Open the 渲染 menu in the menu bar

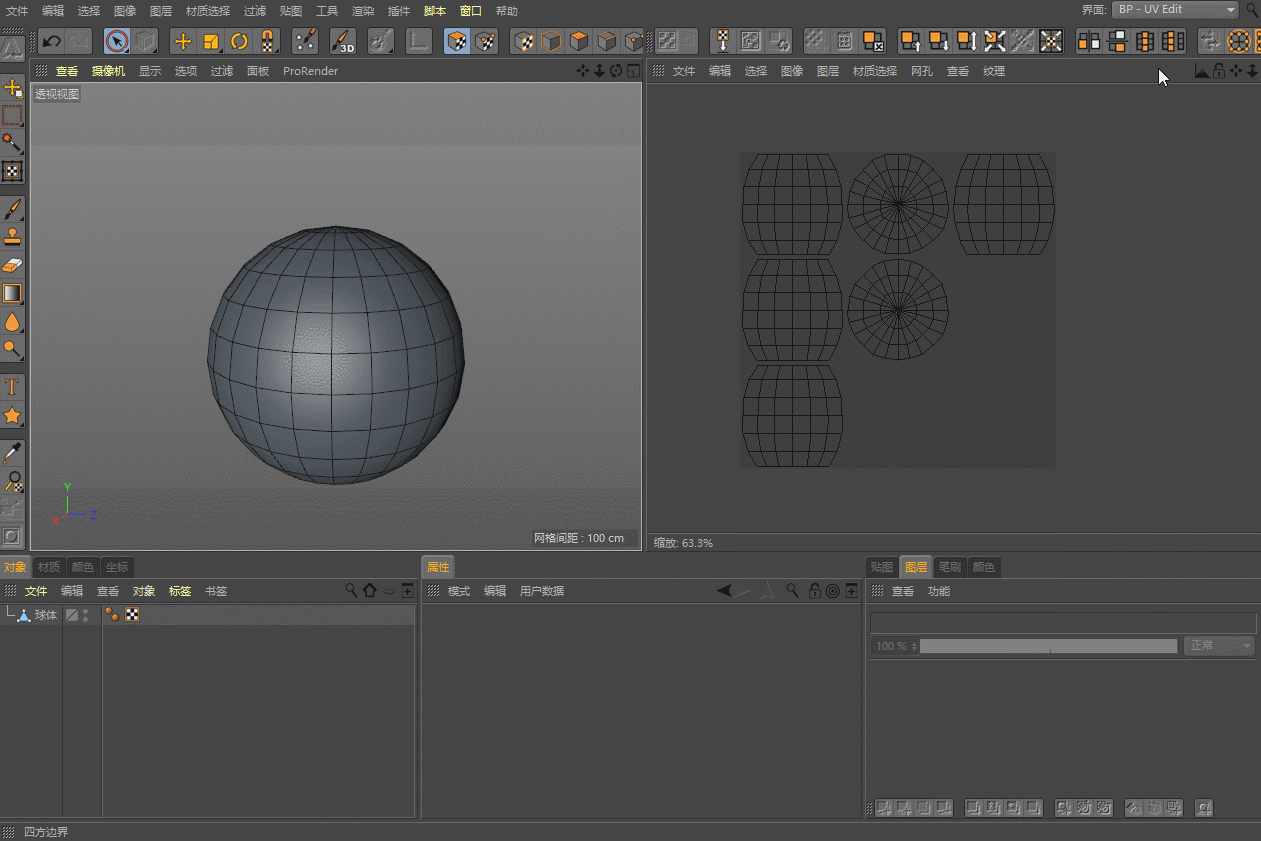tap(362, 11)
